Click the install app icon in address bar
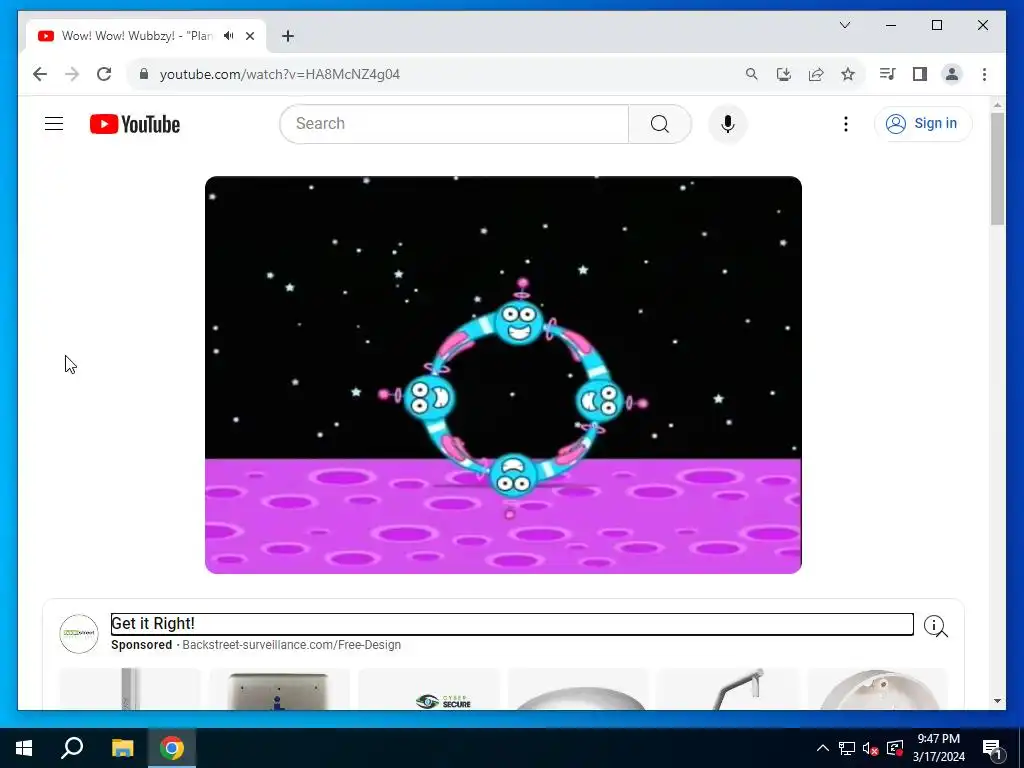The width and height of the screenshot is (1024, 768). click(784, 74)
